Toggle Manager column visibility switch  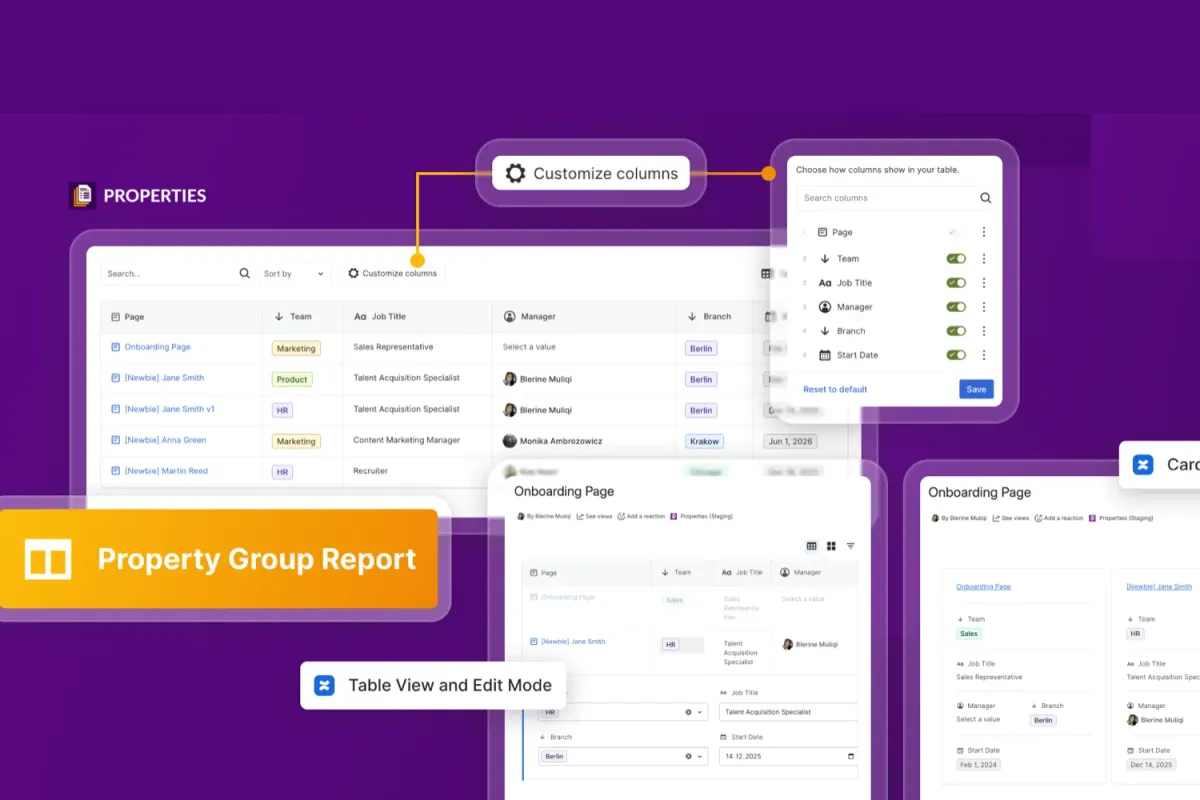point(956,307)
